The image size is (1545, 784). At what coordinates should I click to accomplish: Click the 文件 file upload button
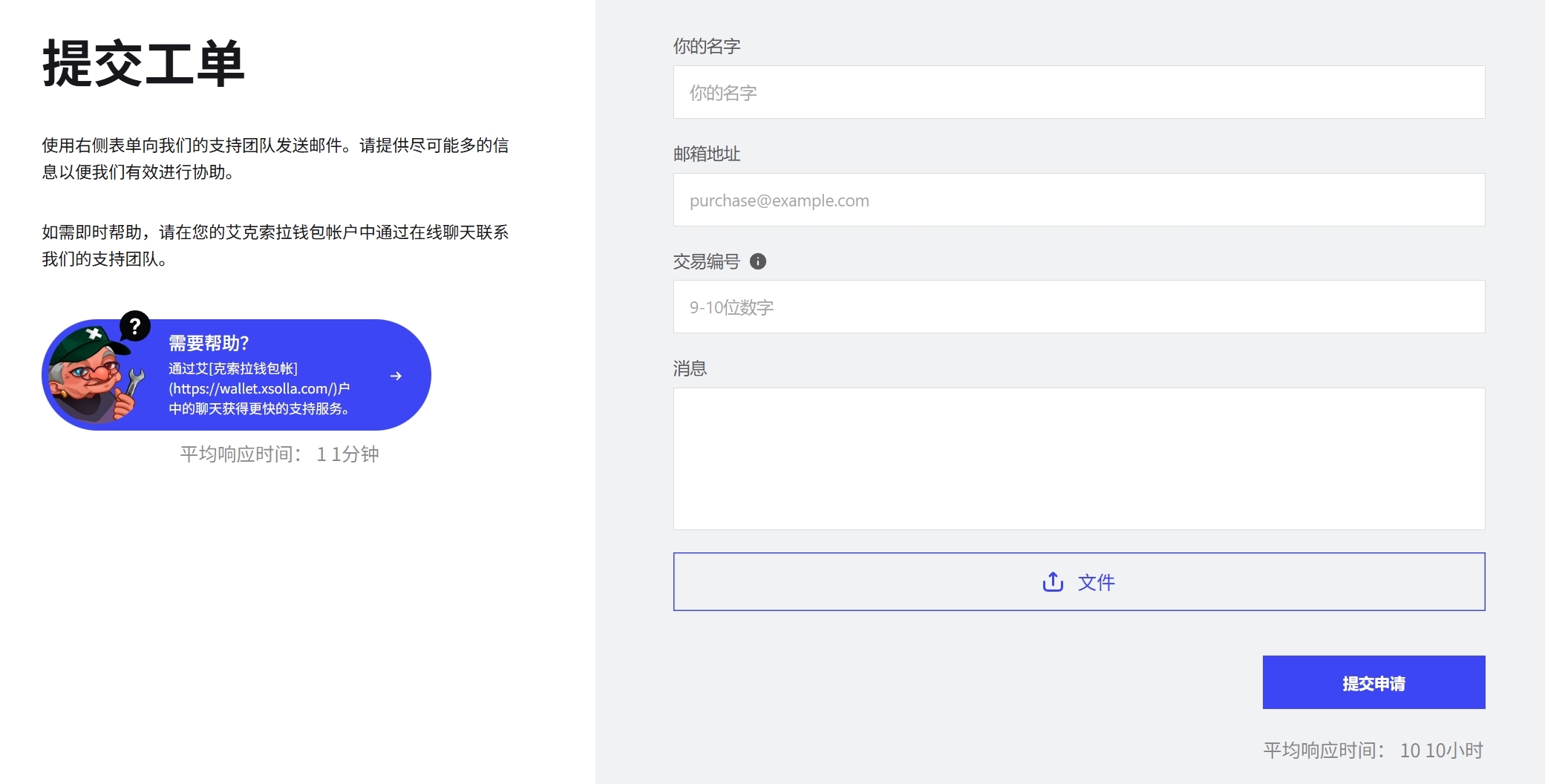(1079, 581)
